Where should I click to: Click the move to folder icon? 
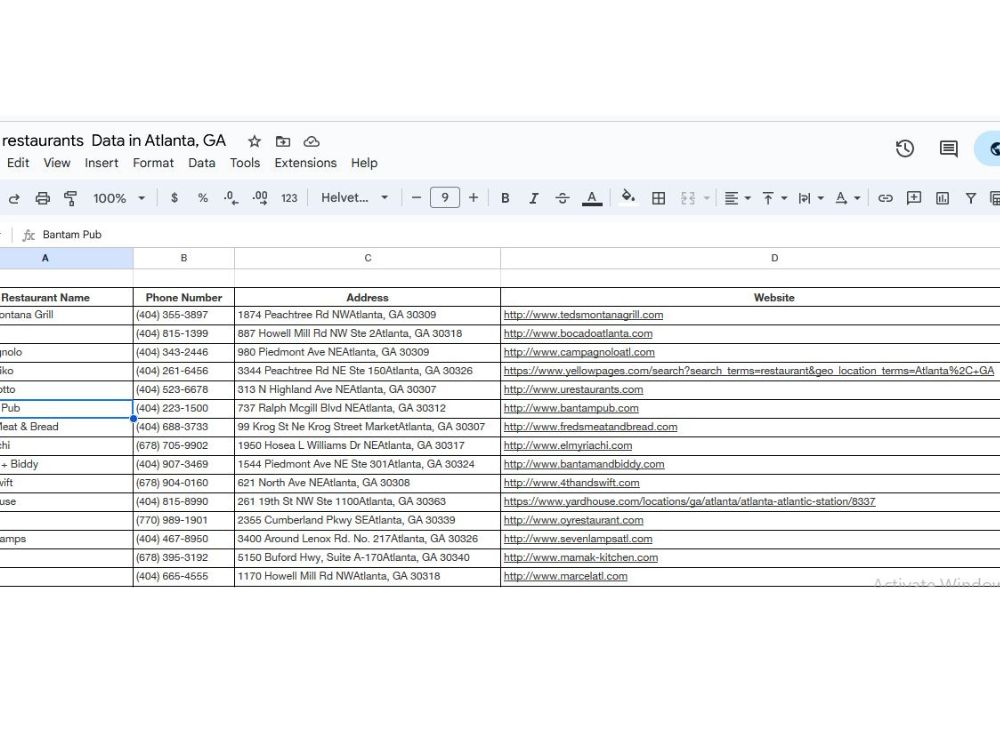click(x=283, y=141)
